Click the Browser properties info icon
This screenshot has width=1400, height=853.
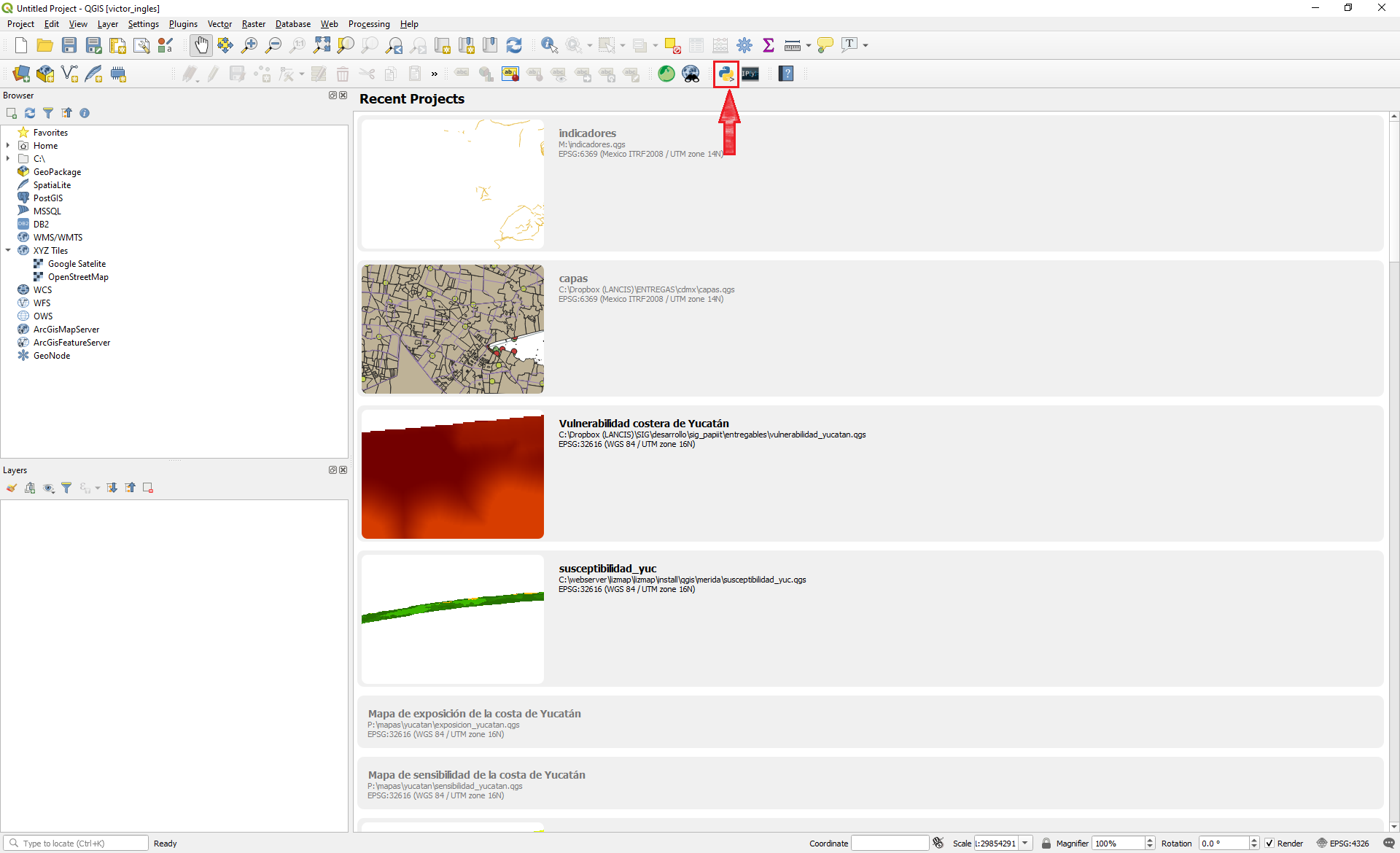85,113
